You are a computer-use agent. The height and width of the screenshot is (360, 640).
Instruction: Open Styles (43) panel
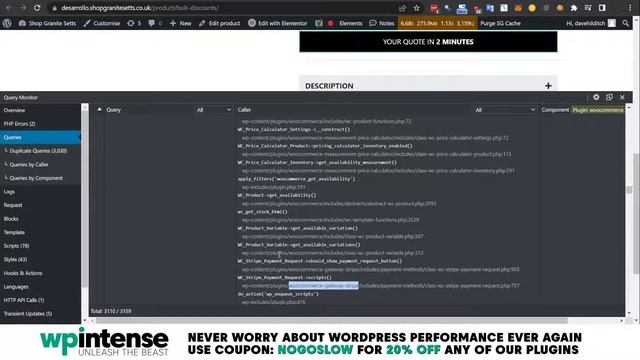coord(40,259)
